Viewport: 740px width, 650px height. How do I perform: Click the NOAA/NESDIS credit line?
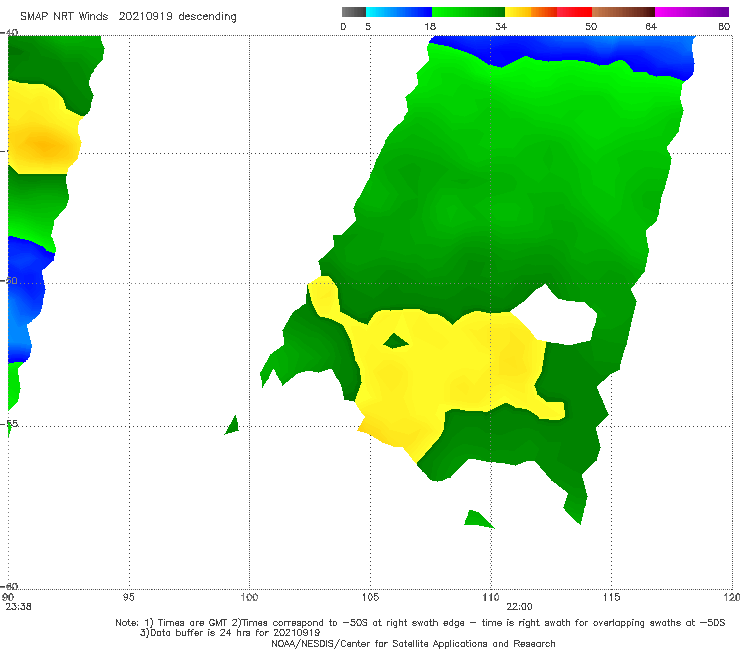[x=413, y=643]
